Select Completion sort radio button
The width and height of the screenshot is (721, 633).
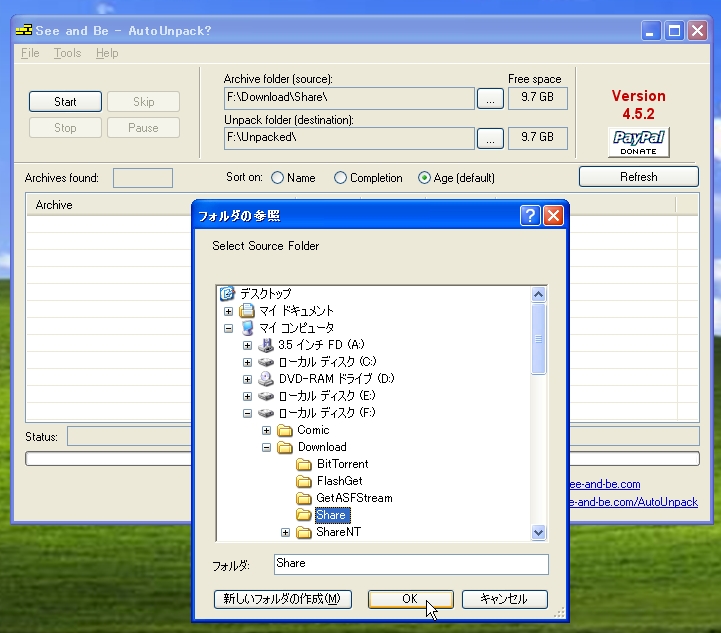(340, 178)
